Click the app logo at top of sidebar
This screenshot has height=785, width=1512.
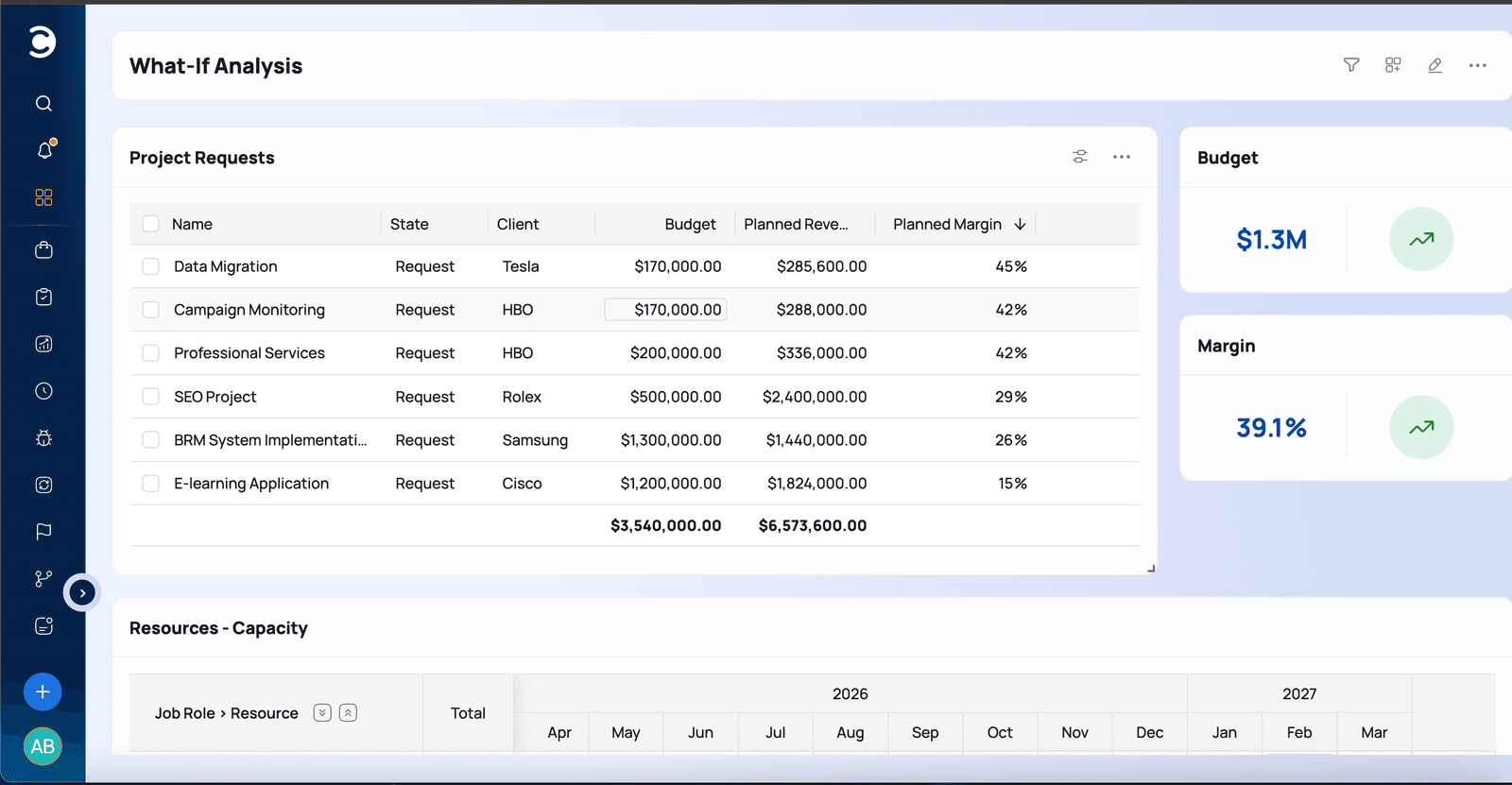[43, 42]
